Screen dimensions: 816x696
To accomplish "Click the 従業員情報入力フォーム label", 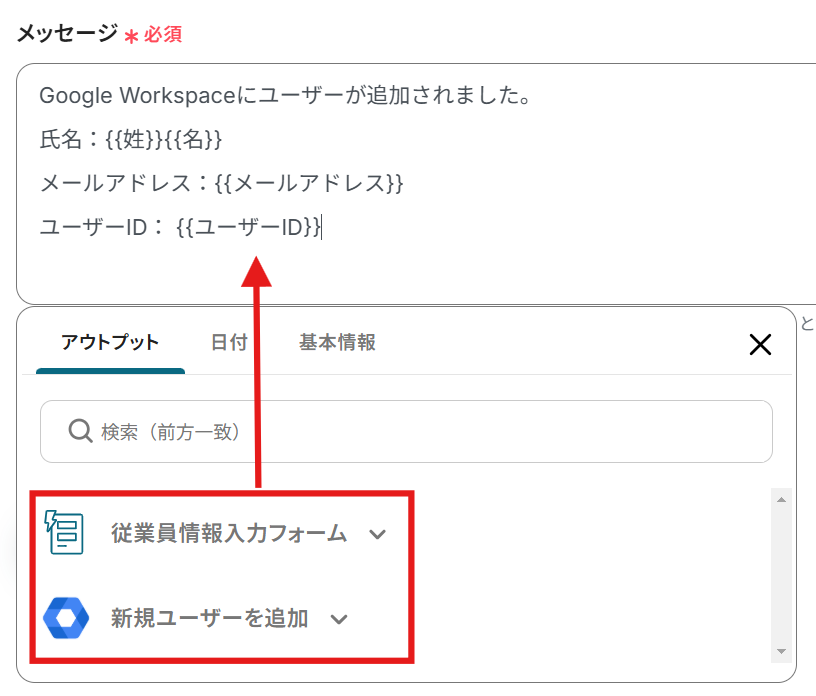I will [229, 533].
